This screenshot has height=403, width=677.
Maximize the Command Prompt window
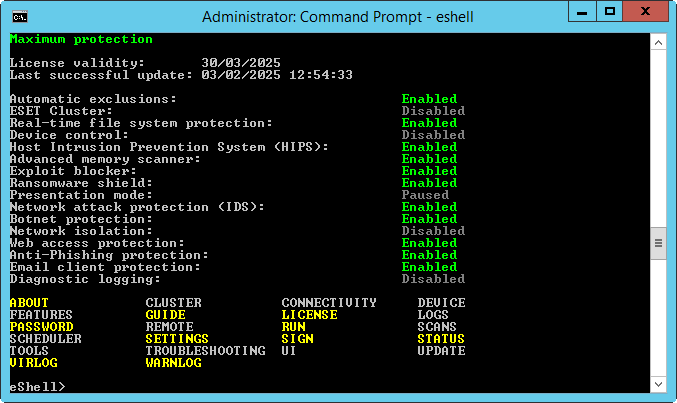pos(610,13)
